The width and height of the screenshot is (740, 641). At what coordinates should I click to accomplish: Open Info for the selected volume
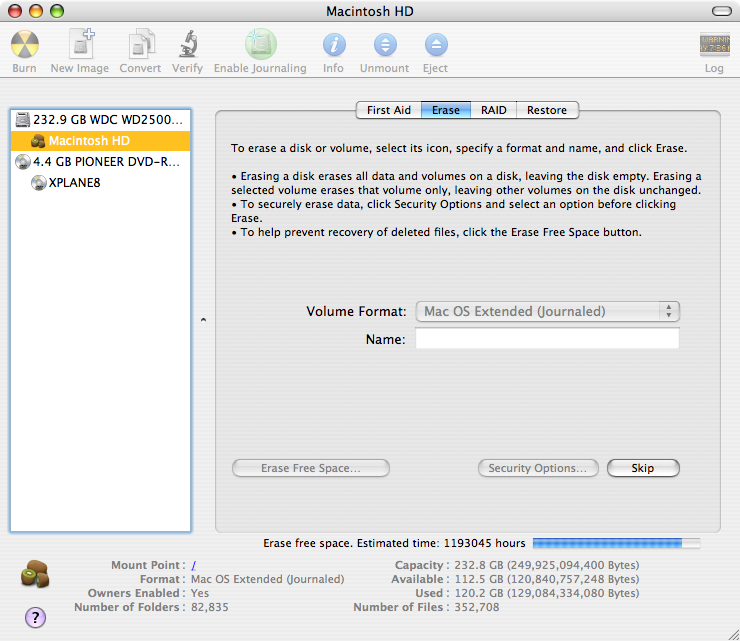pyautogui.click(x=334, y=45)
